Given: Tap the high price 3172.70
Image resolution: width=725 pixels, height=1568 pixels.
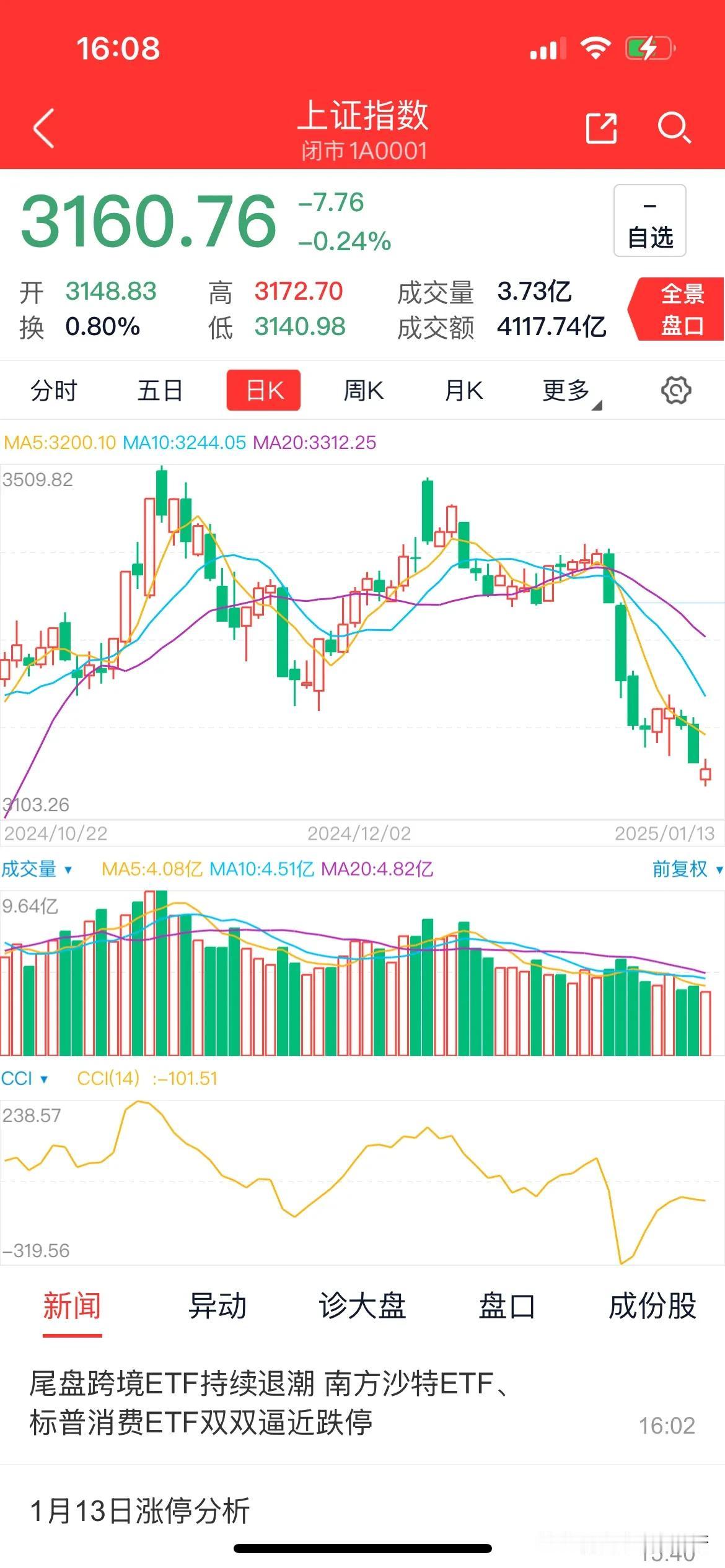Looking at the screenshot, I should pyautogui.click(x=299, y=291).
